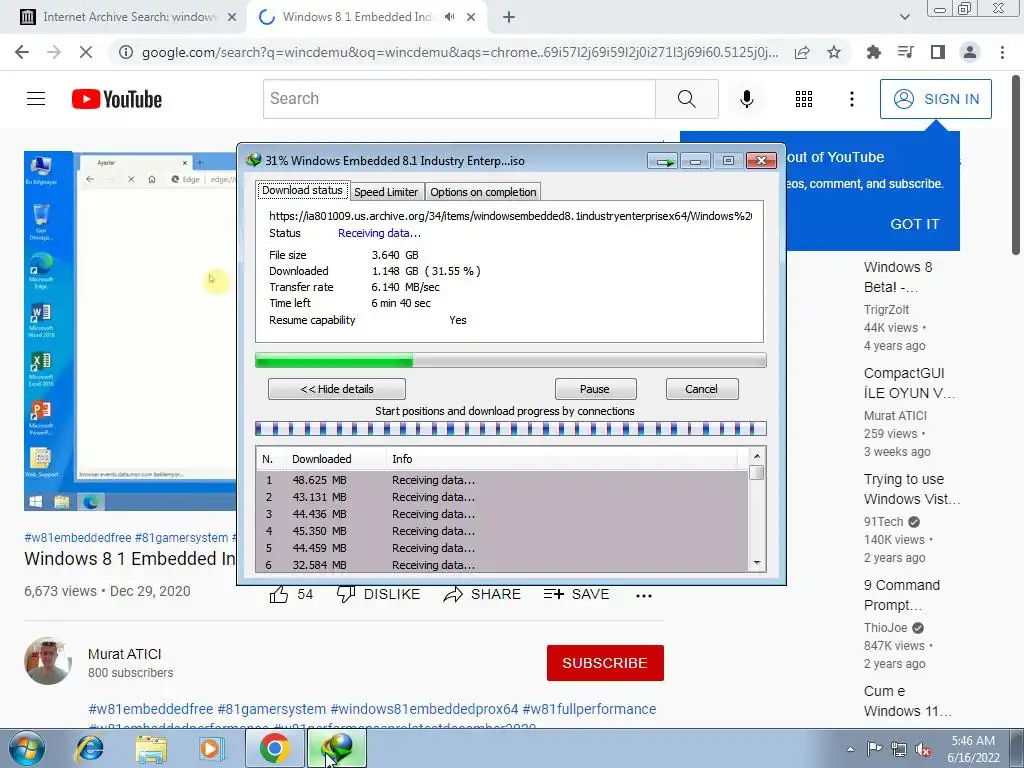Show hidden system tray icons arrow
Image resolution: width=1024 pixels, height=768 pixels.
850,749
